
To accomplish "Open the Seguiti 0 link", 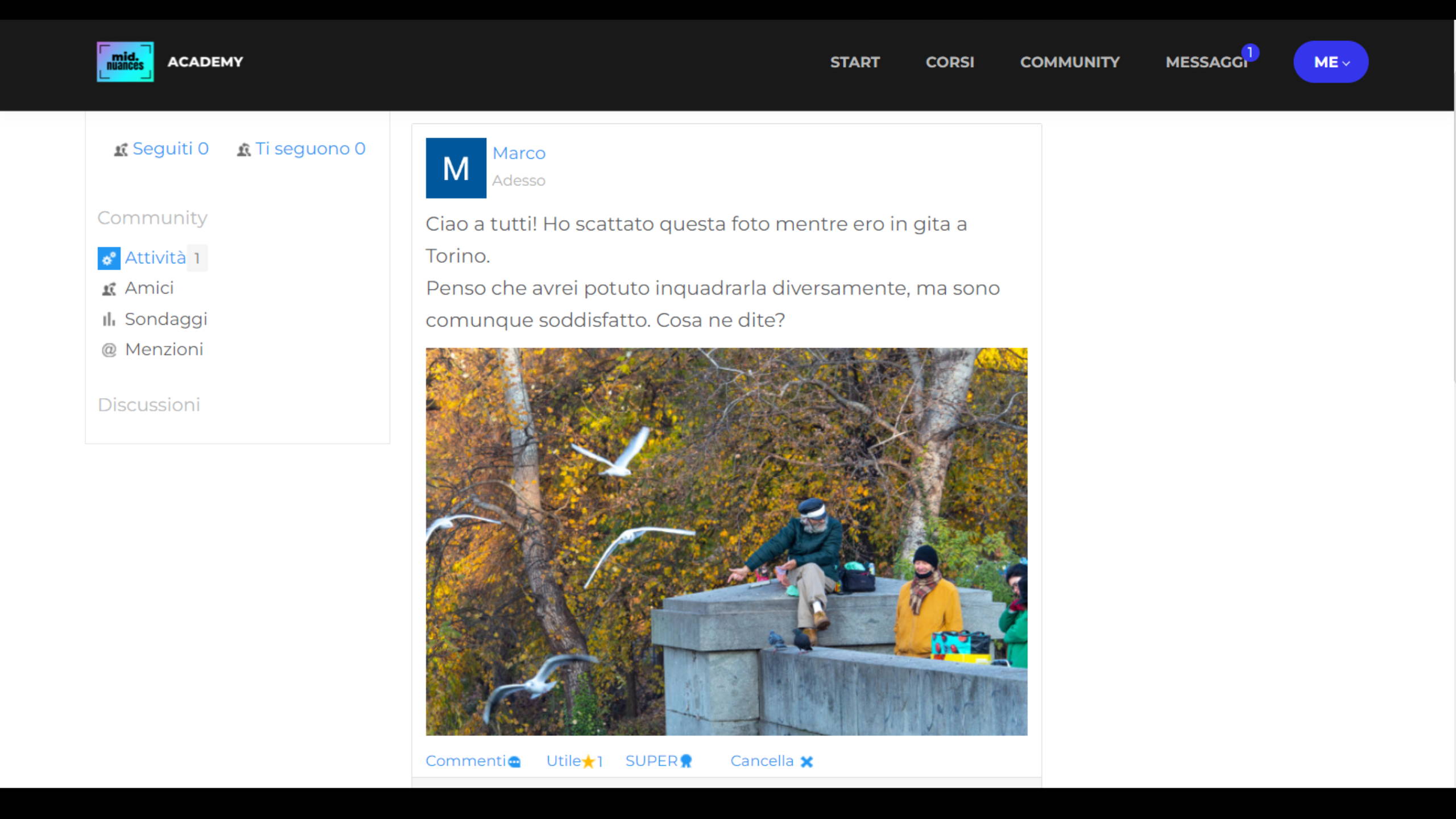I will click(171, 148).
